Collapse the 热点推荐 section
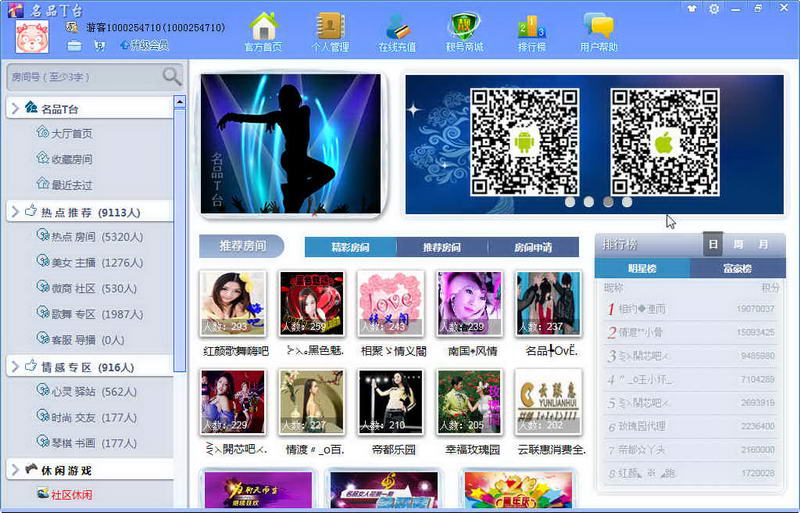800x513 pixels. click(15, 211)
